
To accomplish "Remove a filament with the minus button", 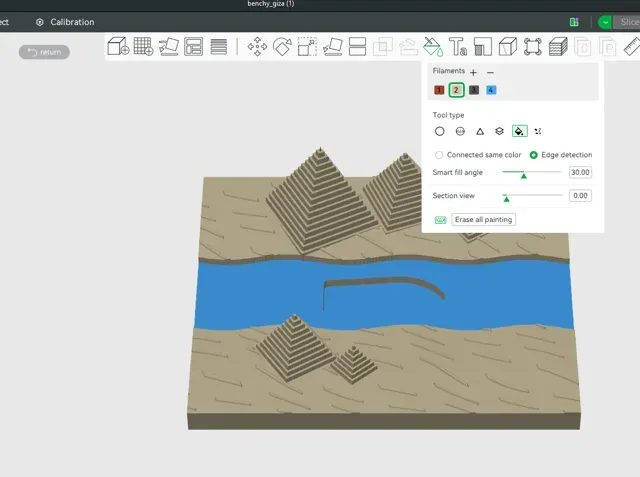I will coord(490,73).
